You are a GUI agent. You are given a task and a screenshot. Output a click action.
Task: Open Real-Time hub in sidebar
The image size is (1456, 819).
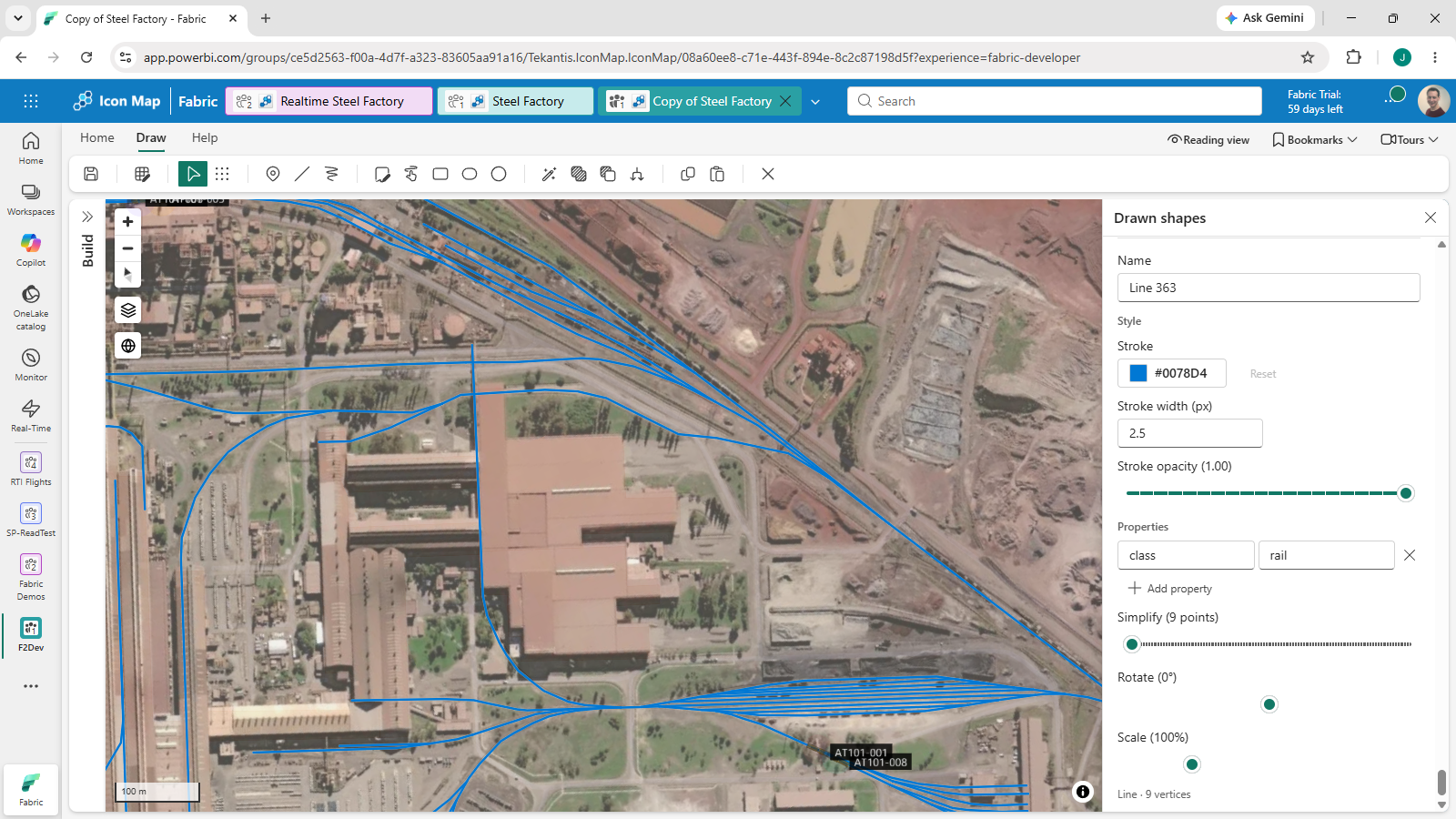click(31, 415)
